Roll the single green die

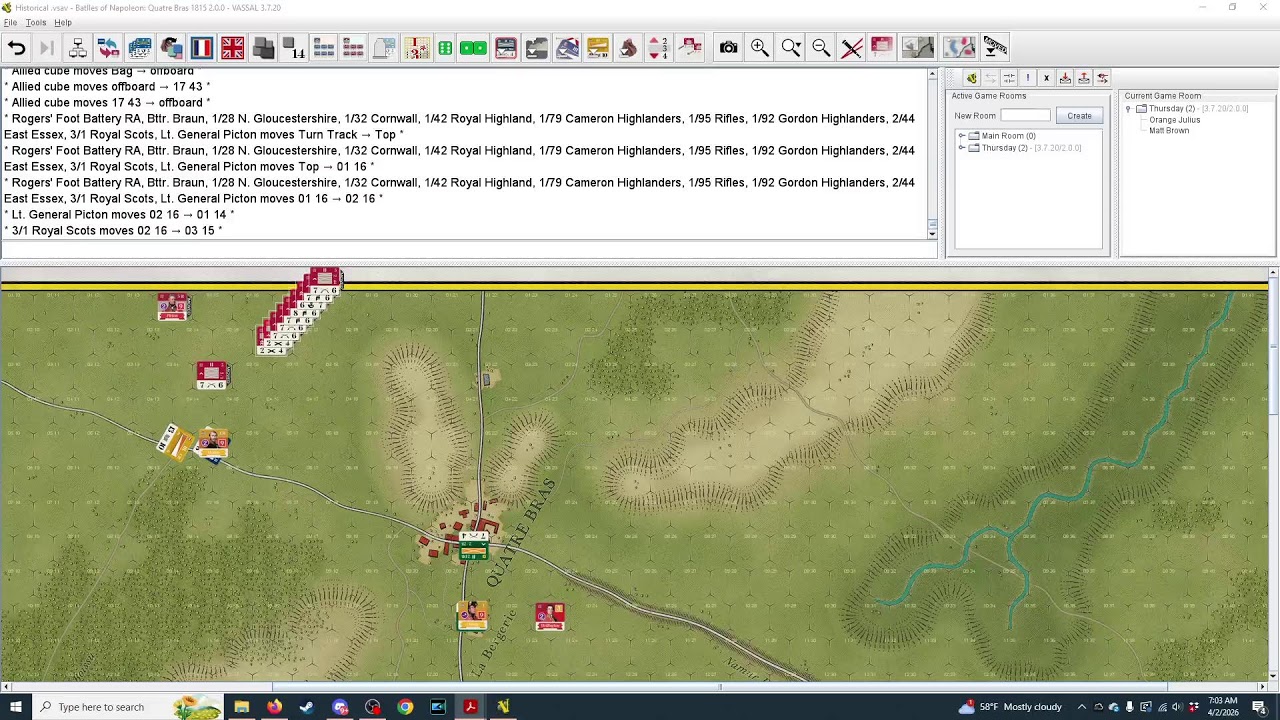coord(445,47)
